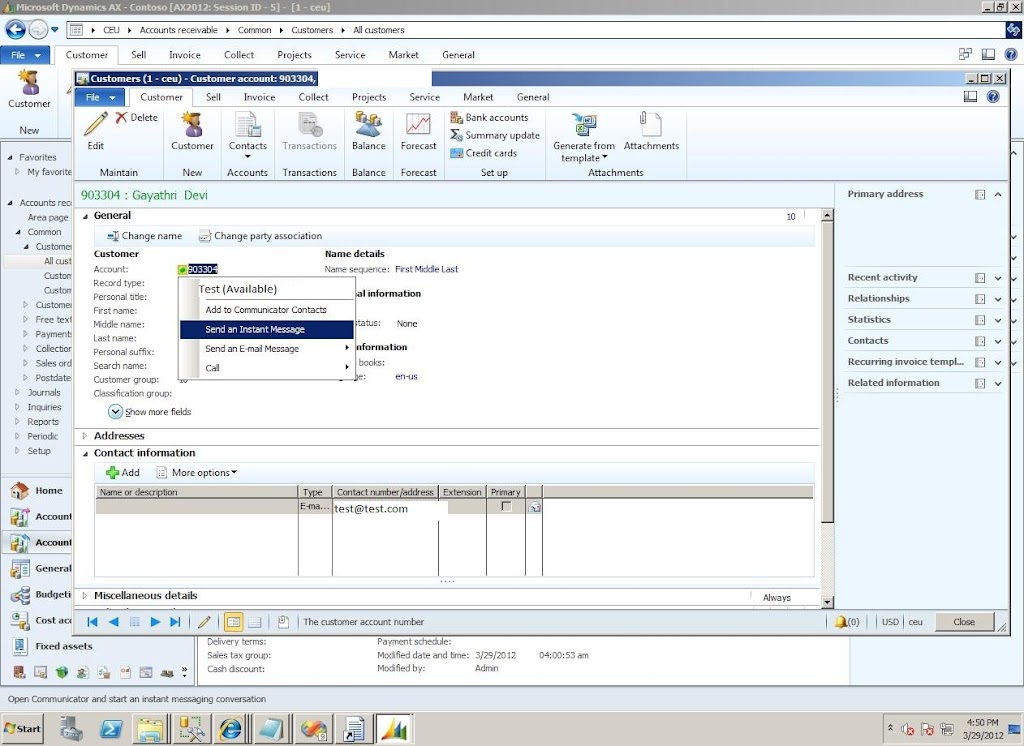1024x746 pixels.
Task: Click the scroll up arrow of the form
Action: (x=827, y=215)
